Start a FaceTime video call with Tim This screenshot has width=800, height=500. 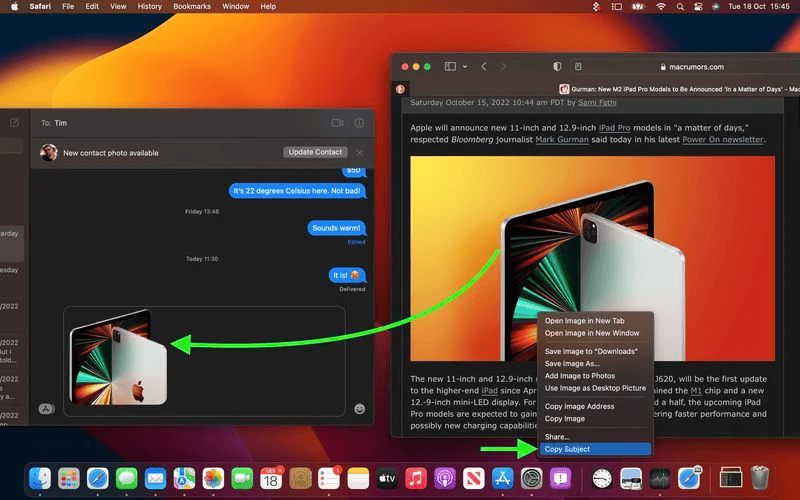(337, 122)
